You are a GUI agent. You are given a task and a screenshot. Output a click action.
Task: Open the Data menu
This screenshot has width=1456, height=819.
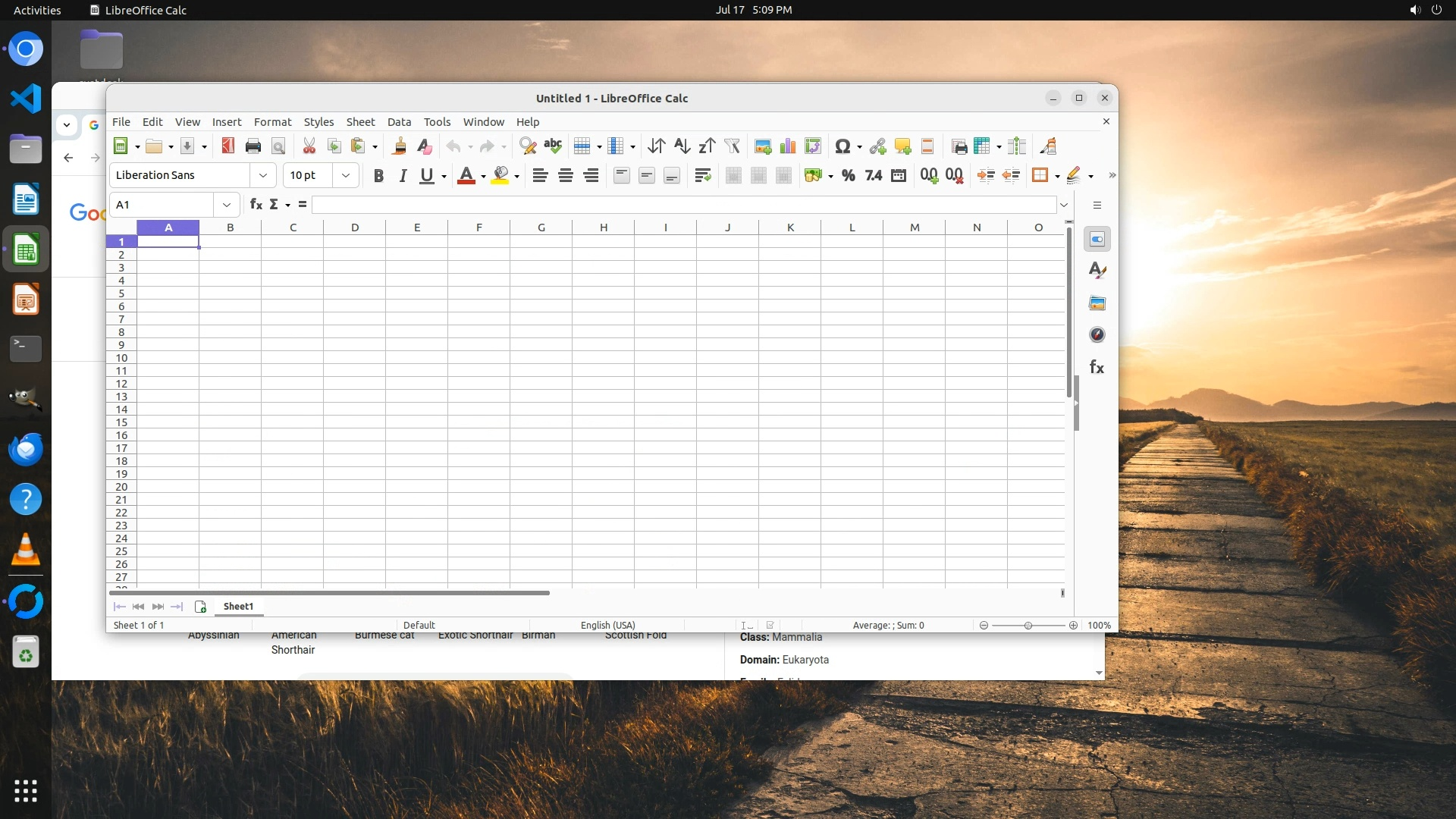point(399,121)
